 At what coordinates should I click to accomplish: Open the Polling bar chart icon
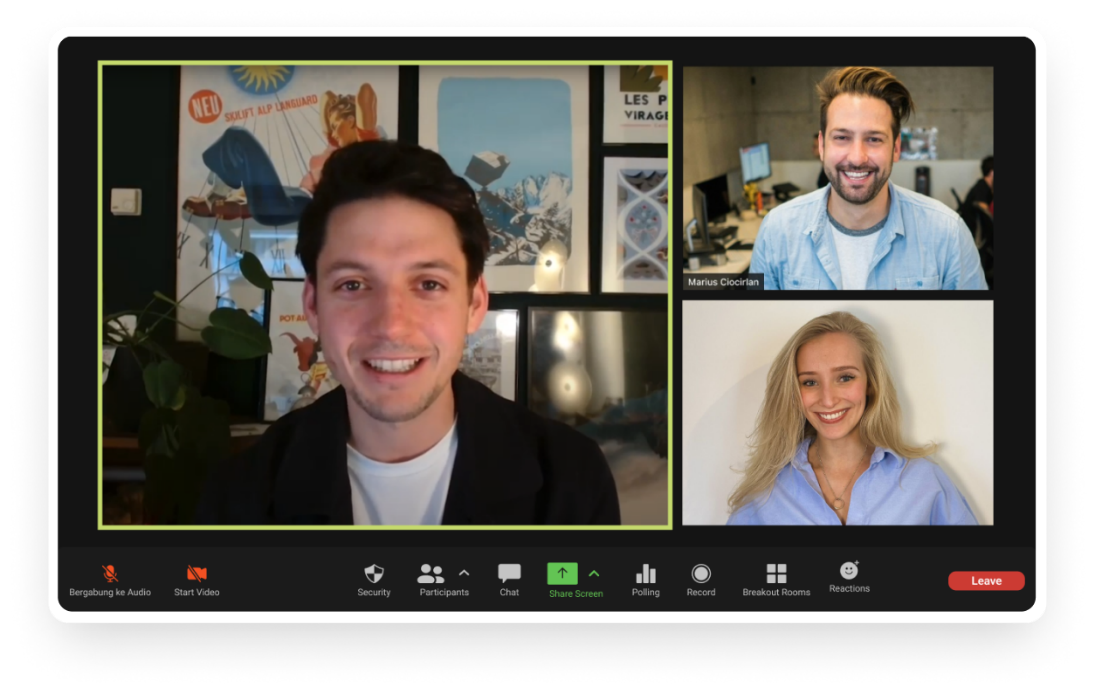646,573
